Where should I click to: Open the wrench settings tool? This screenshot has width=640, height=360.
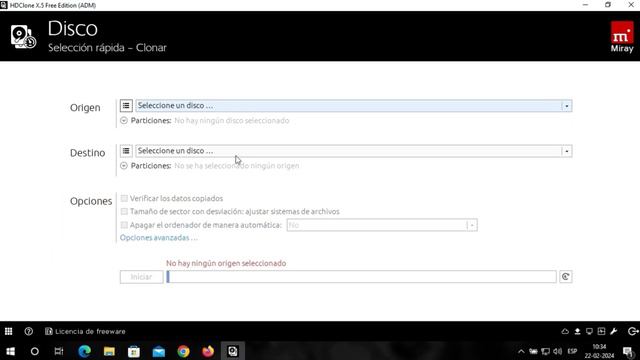[613, 331]
